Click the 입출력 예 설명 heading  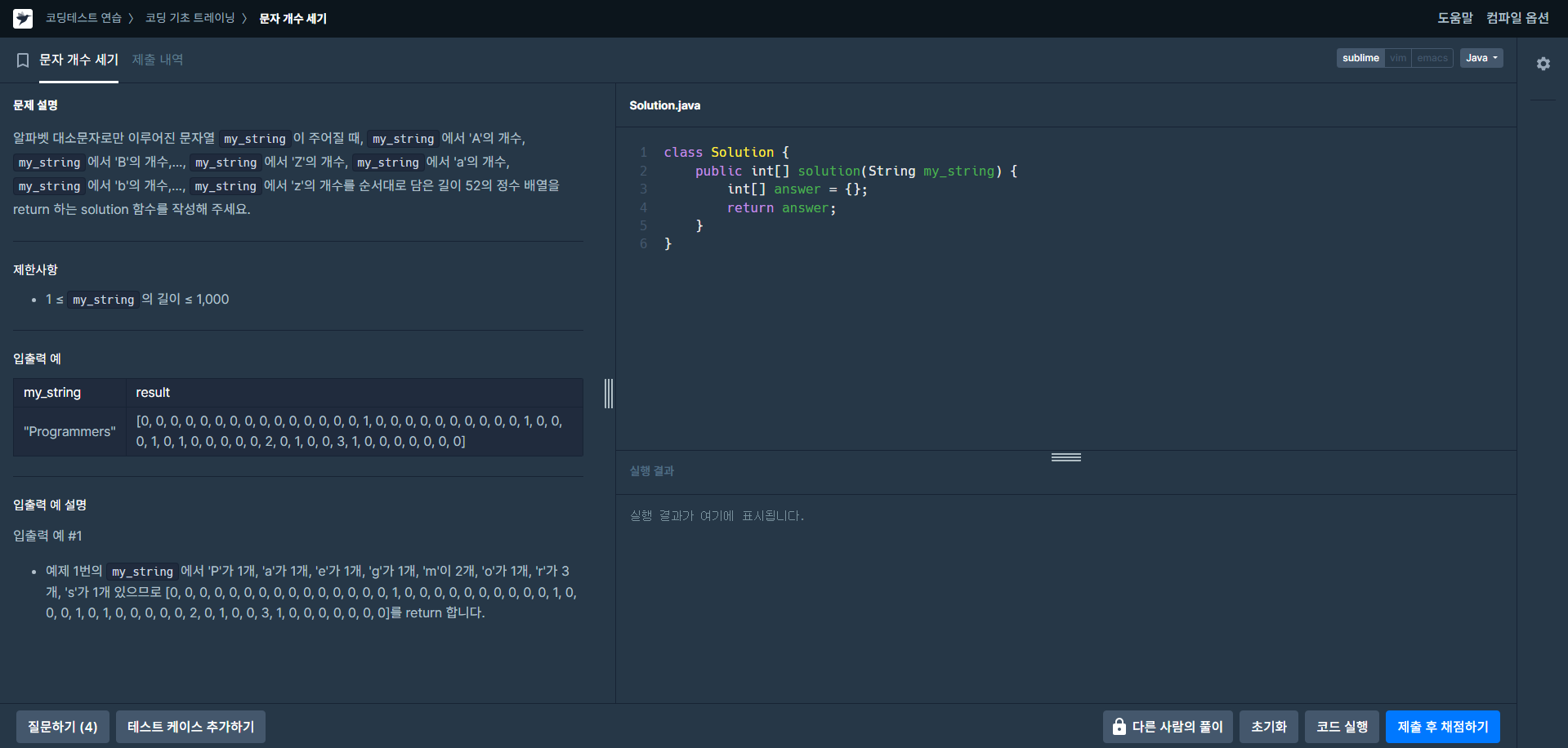click(x=50, y=505)
